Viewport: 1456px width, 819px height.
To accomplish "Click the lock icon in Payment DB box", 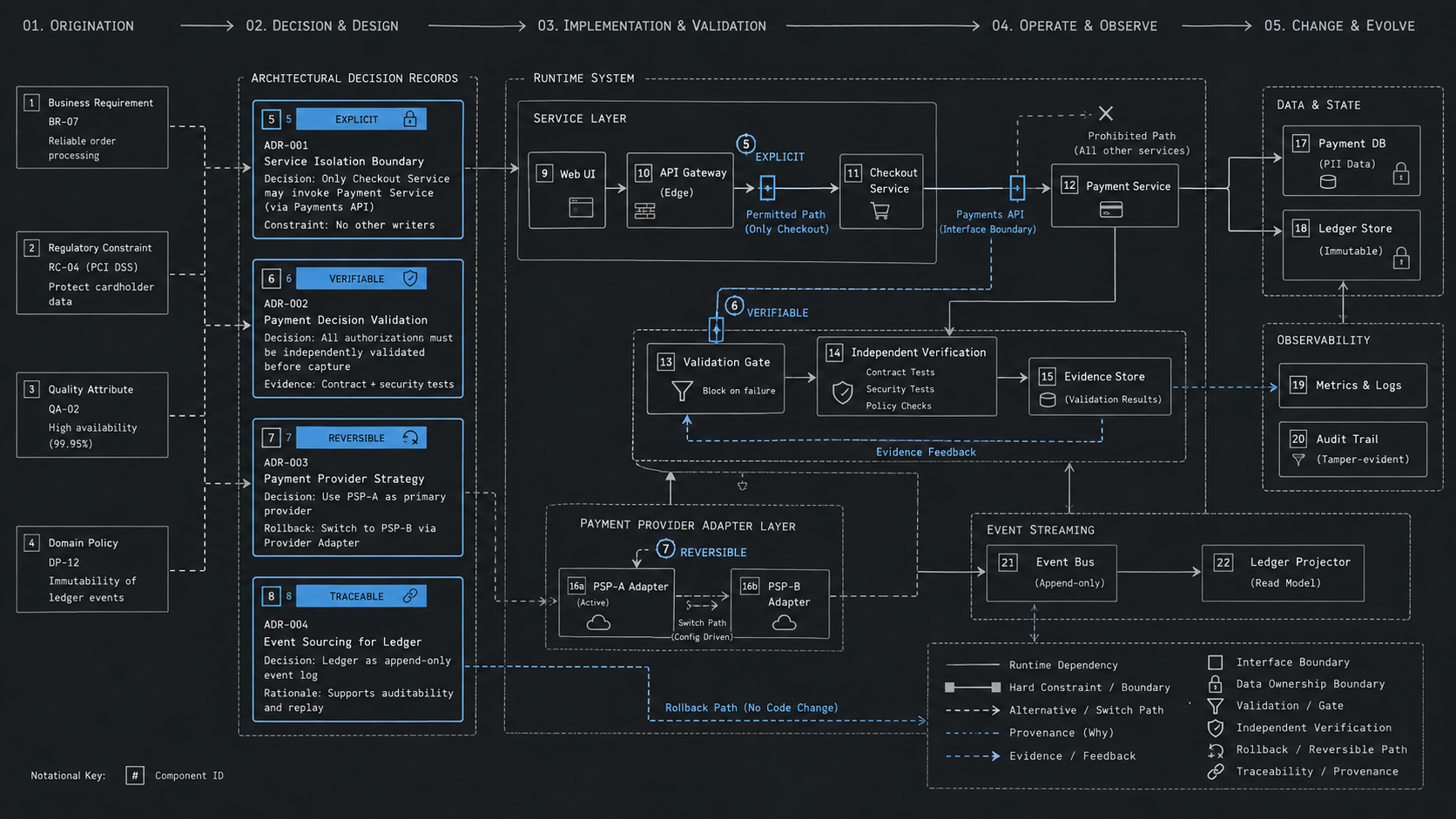I will (x=1401, y=173).
